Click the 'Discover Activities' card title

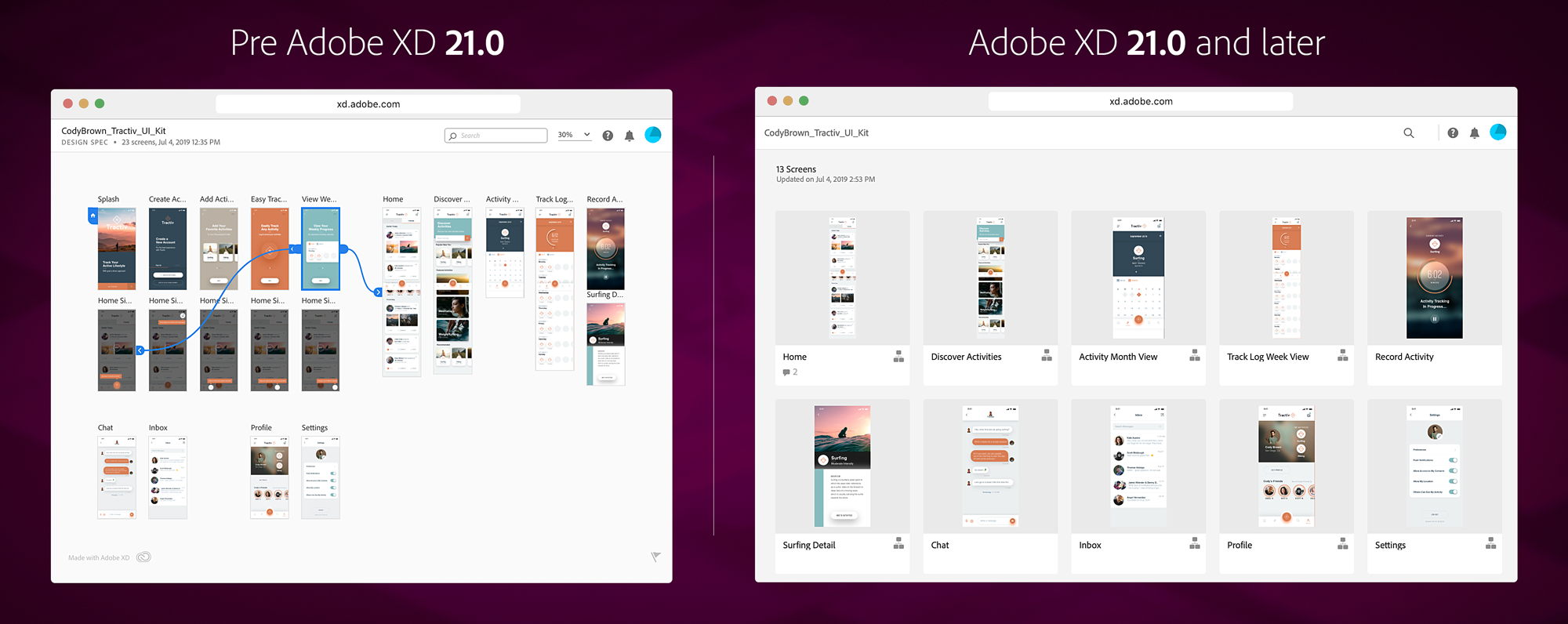[x=966, y=357]
